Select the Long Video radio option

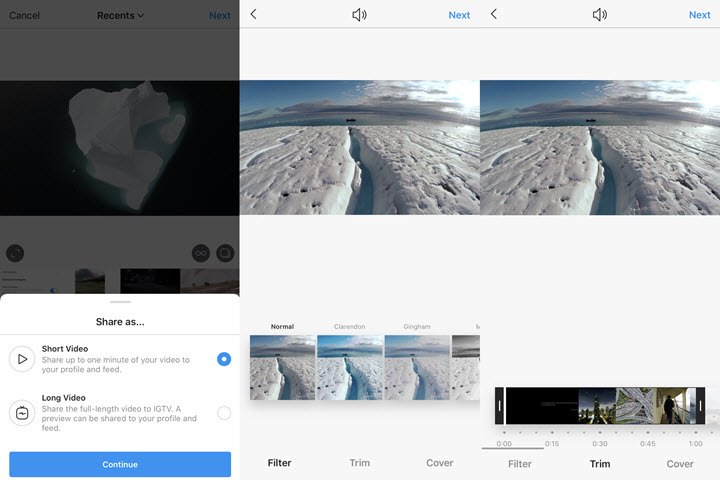point(224,413)
